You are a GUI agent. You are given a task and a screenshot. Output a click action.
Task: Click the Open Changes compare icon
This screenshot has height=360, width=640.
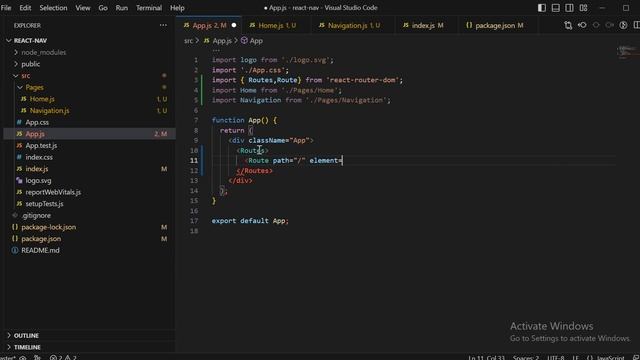coord(568,25)
